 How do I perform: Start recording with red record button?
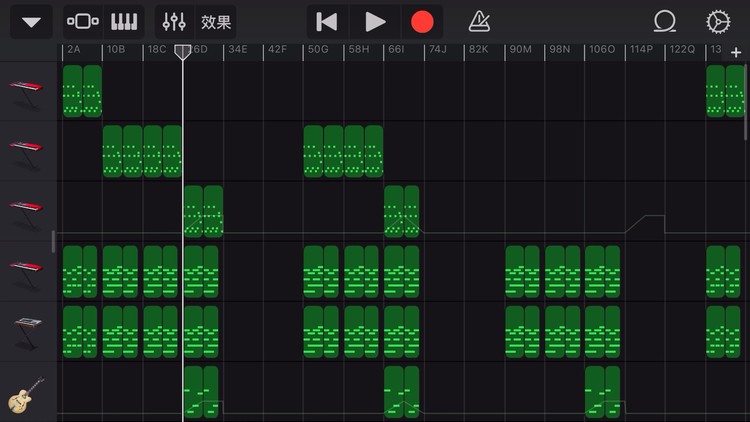pos(422,22)
